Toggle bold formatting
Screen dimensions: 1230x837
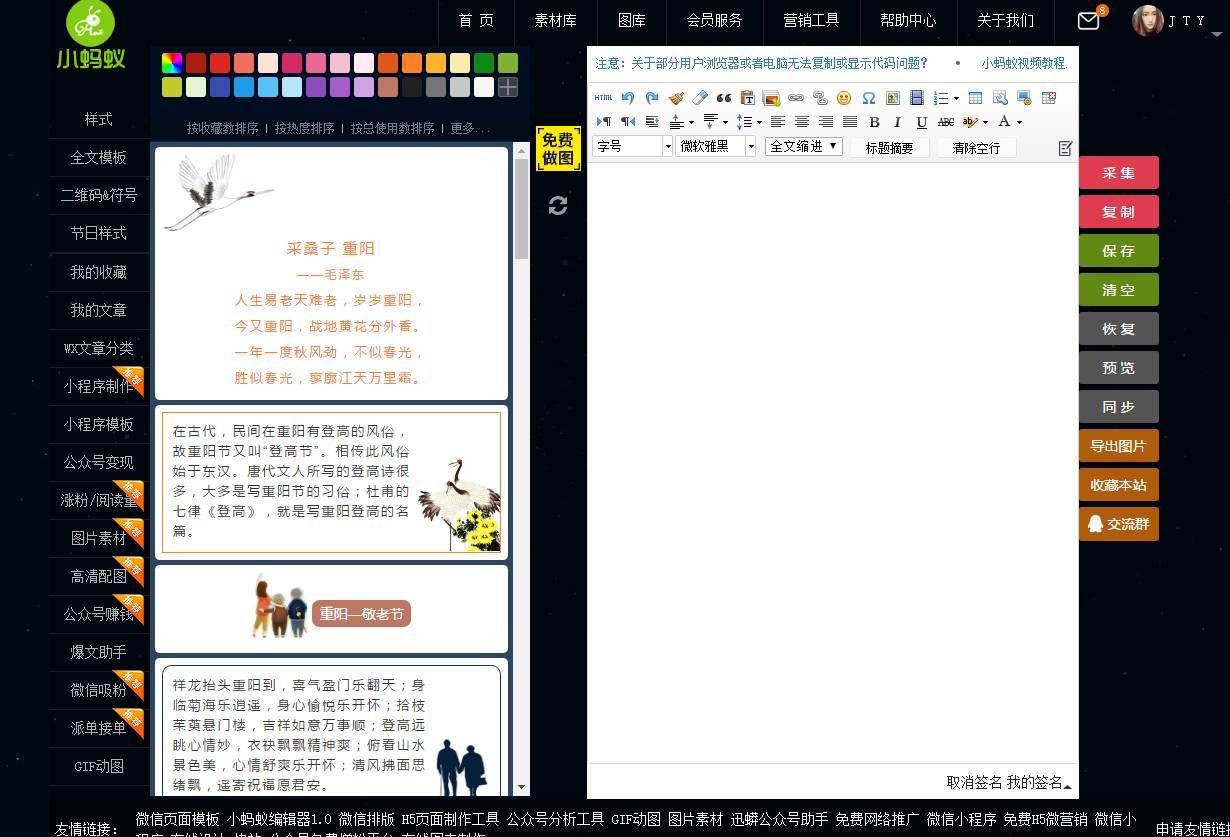pos(875,121)
